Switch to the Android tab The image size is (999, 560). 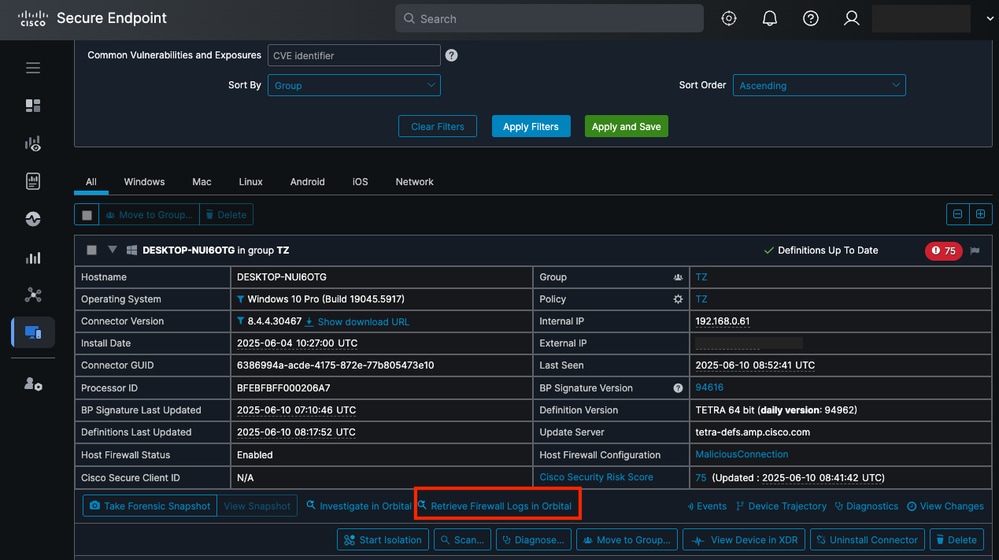coord(307,182)
